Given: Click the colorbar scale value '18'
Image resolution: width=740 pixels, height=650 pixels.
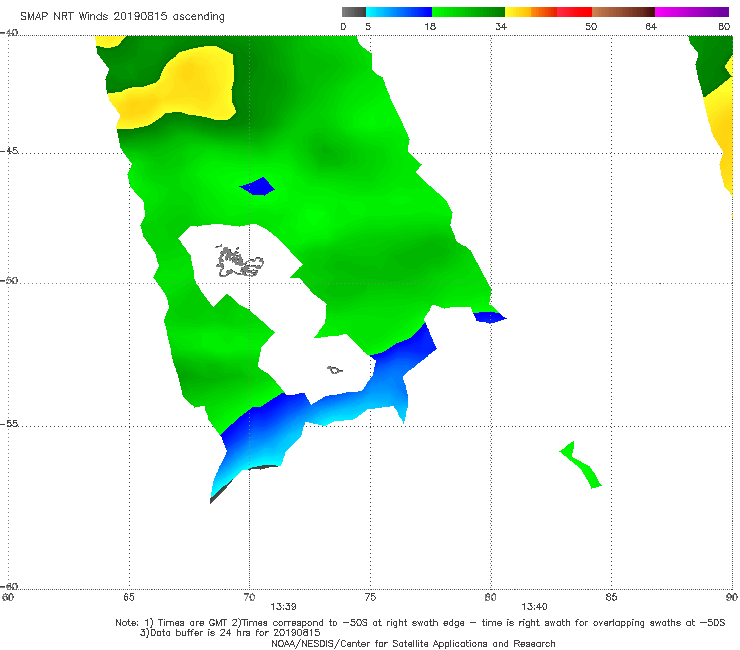Looking at the screenshot, I should point(430,26).
